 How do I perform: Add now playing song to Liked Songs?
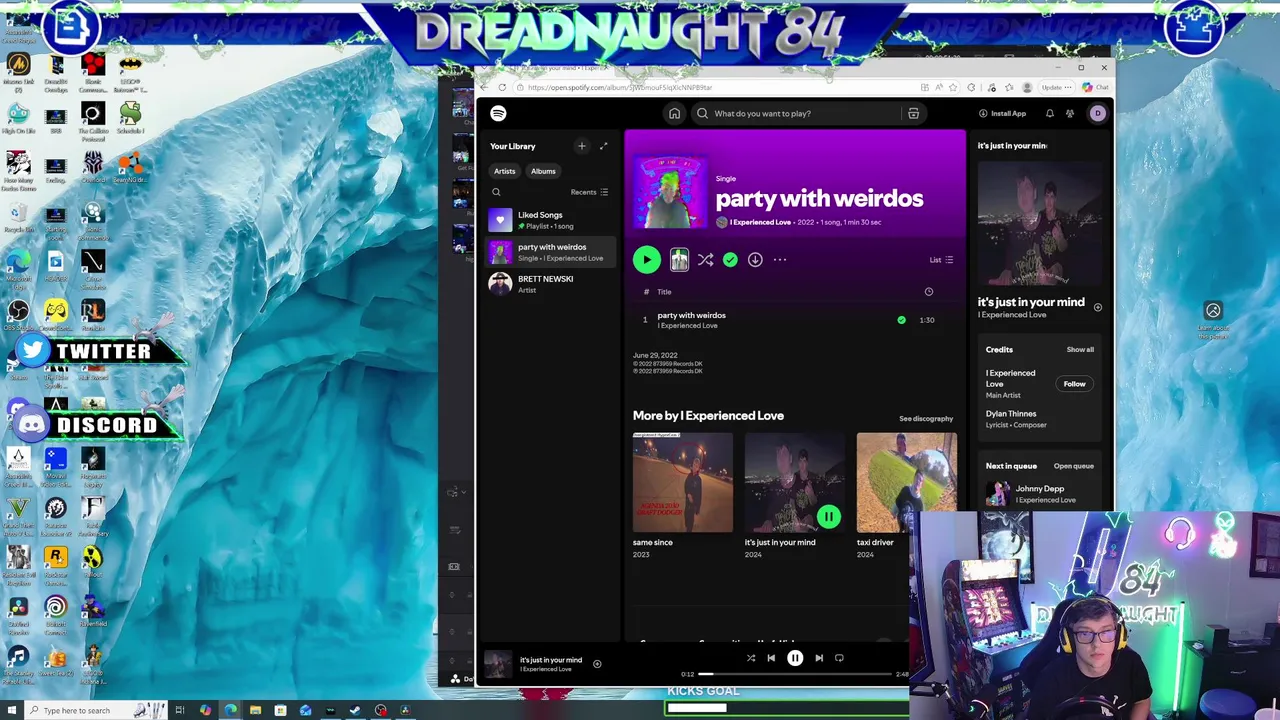click(597, 664)
